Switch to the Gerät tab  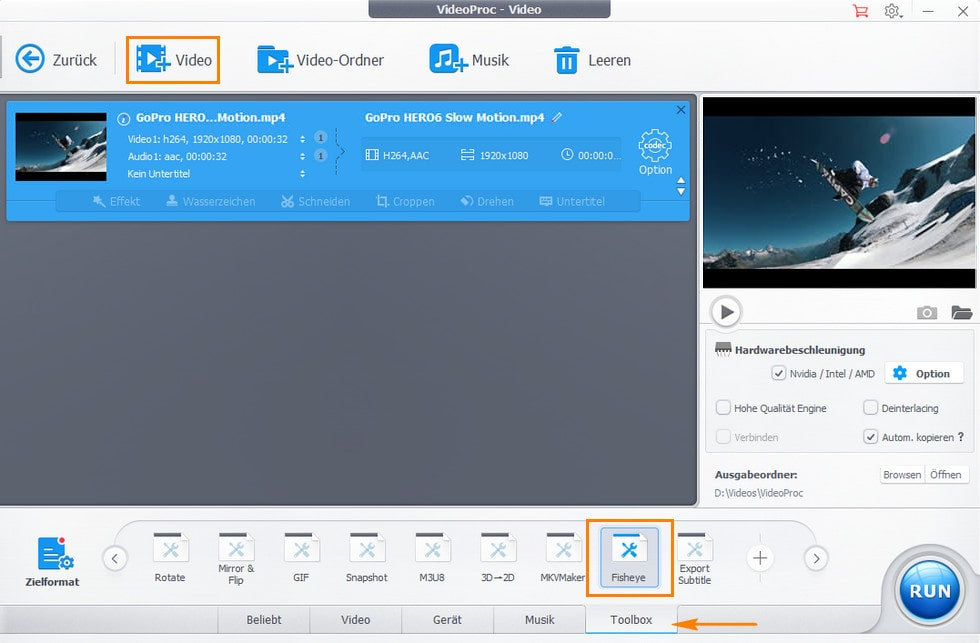tap(448, 619)
